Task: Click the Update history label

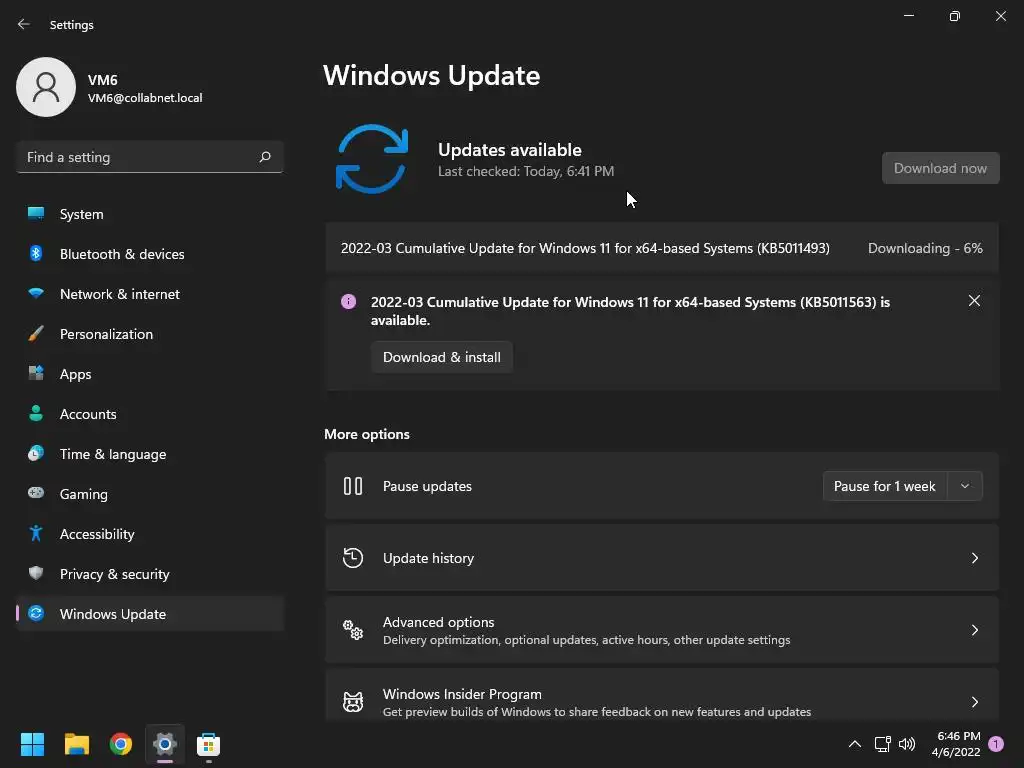Action: (428, 558)
